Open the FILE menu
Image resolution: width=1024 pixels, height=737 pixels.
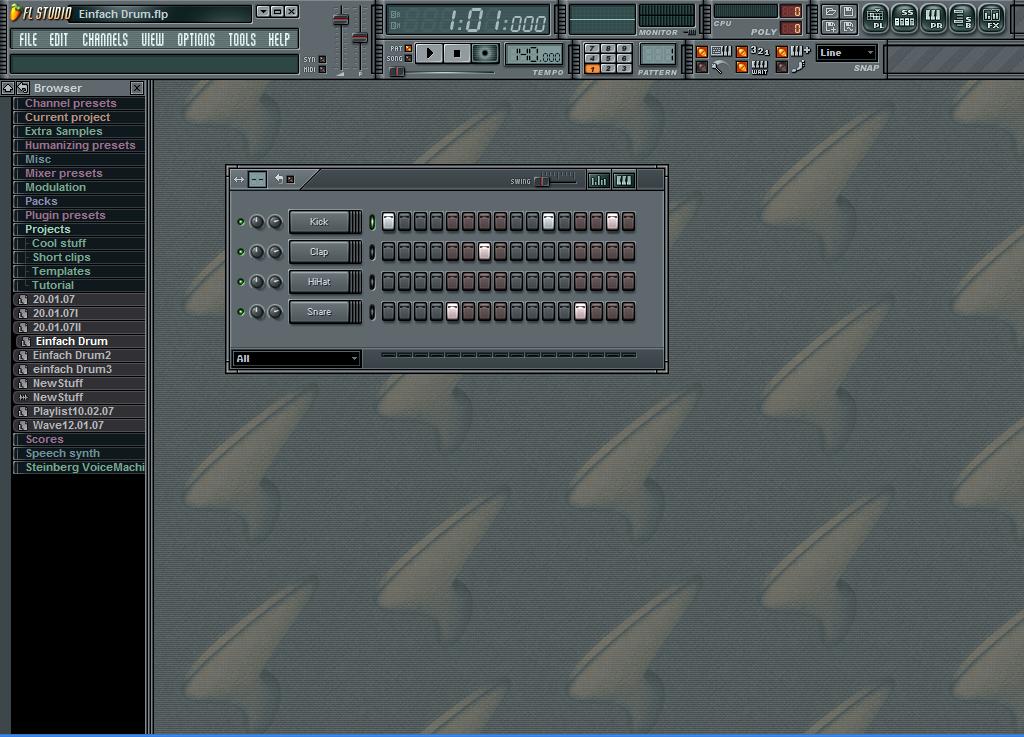tap(28, 40)
